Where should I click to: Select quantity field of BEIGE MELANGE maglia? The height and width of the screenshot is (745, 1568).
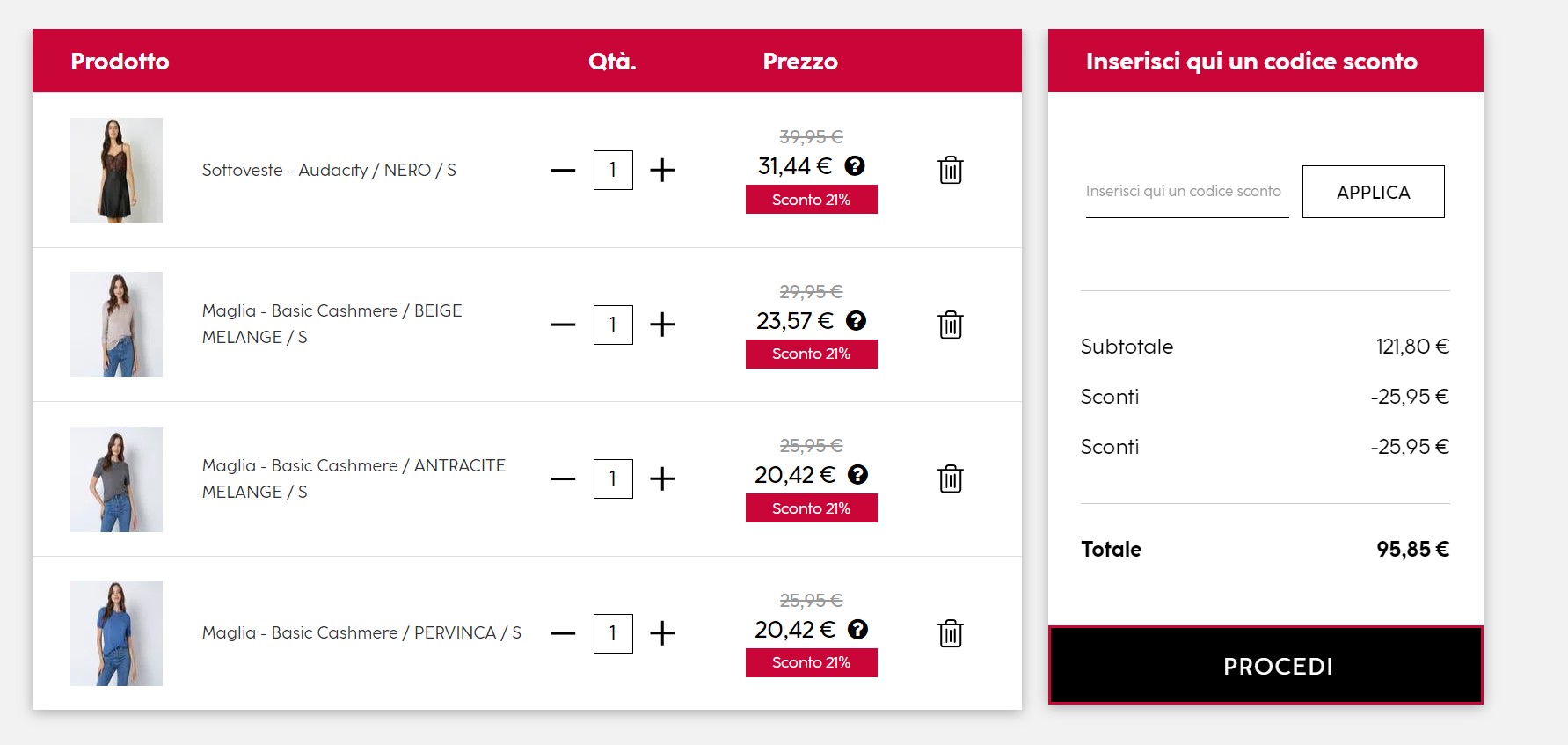click(x=613, y=325)
